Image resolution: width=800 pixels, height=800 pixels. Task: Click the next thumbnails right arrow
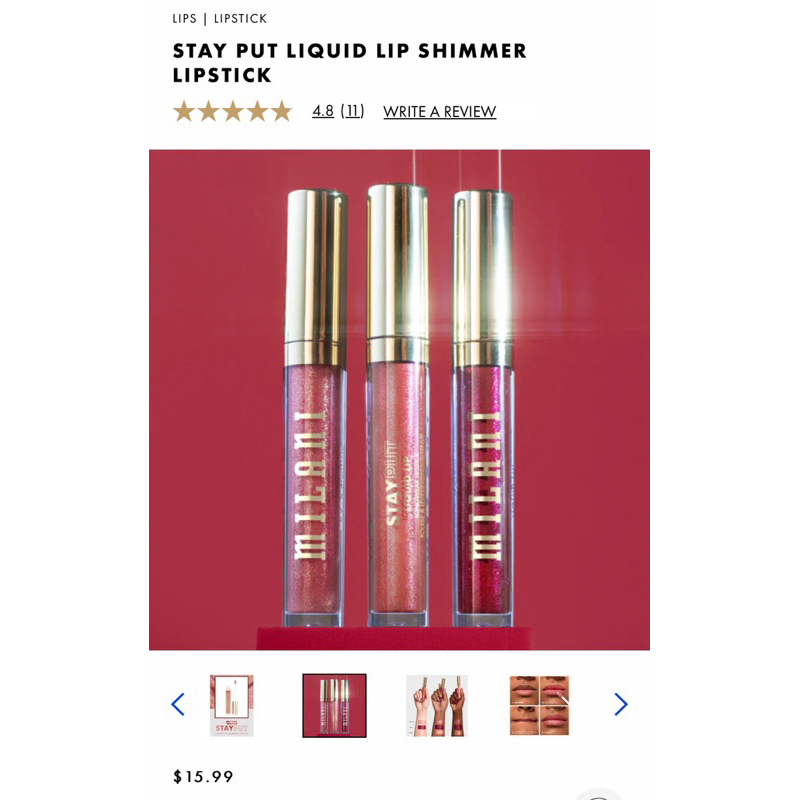(x=621, y=705)
